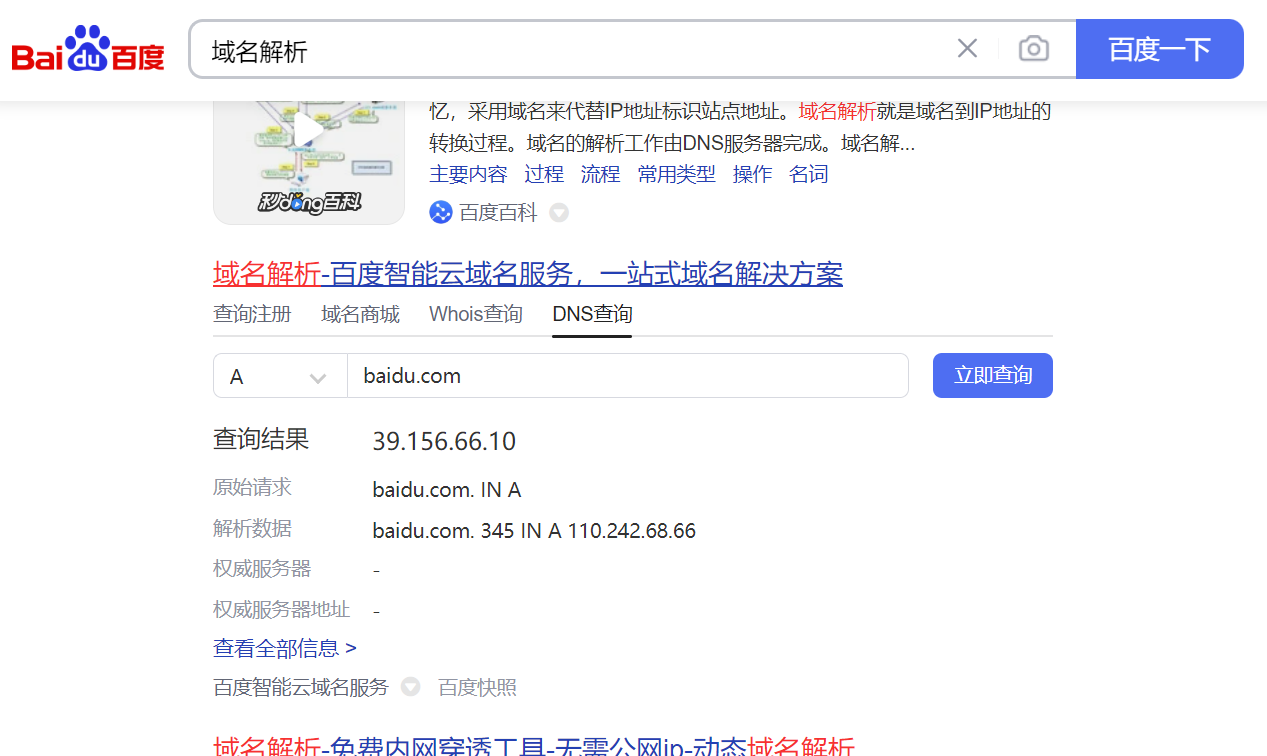Click the Baidu logo

pos(88,48)
